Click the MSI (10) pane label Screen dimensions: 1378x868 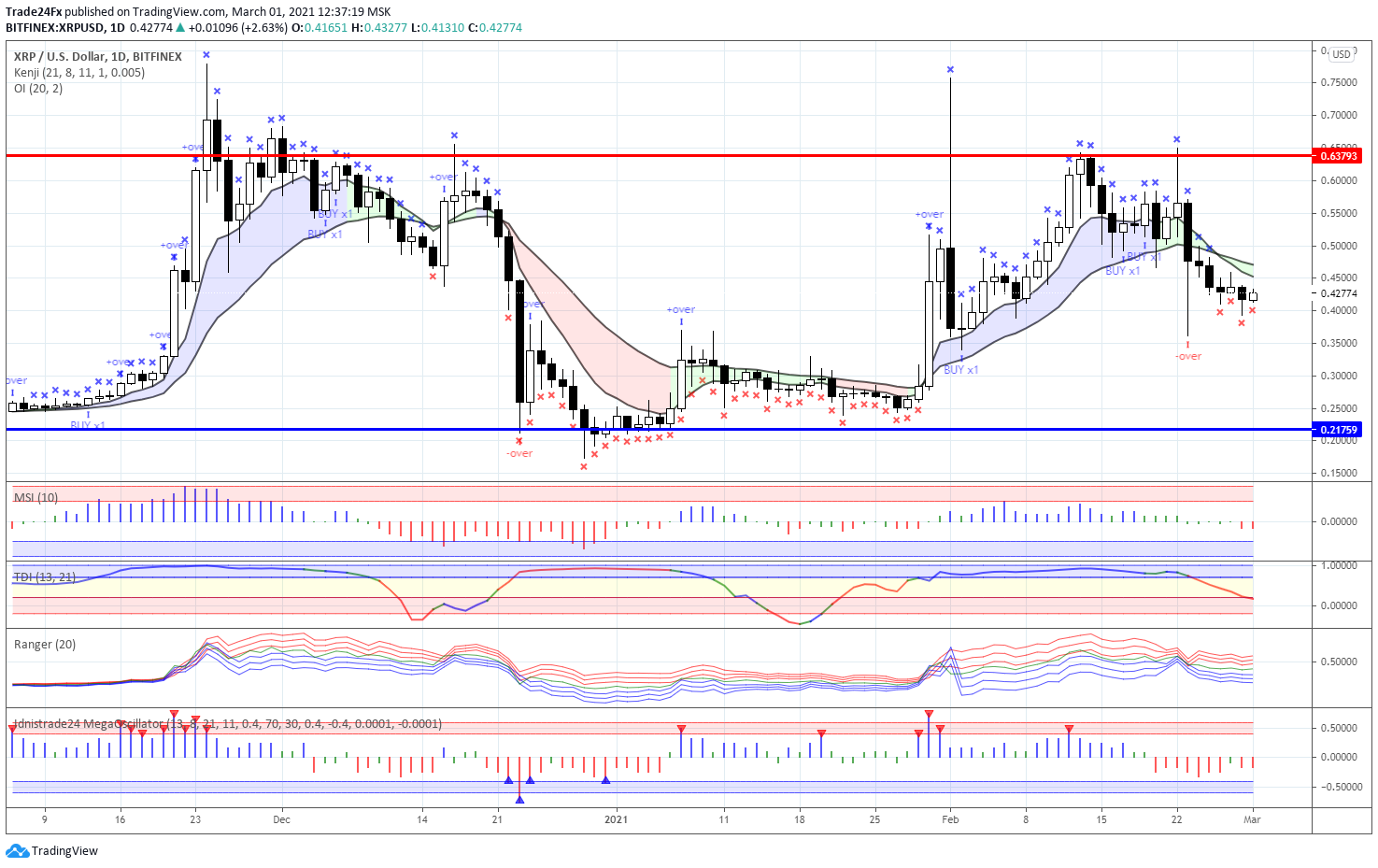click(36, 497)
